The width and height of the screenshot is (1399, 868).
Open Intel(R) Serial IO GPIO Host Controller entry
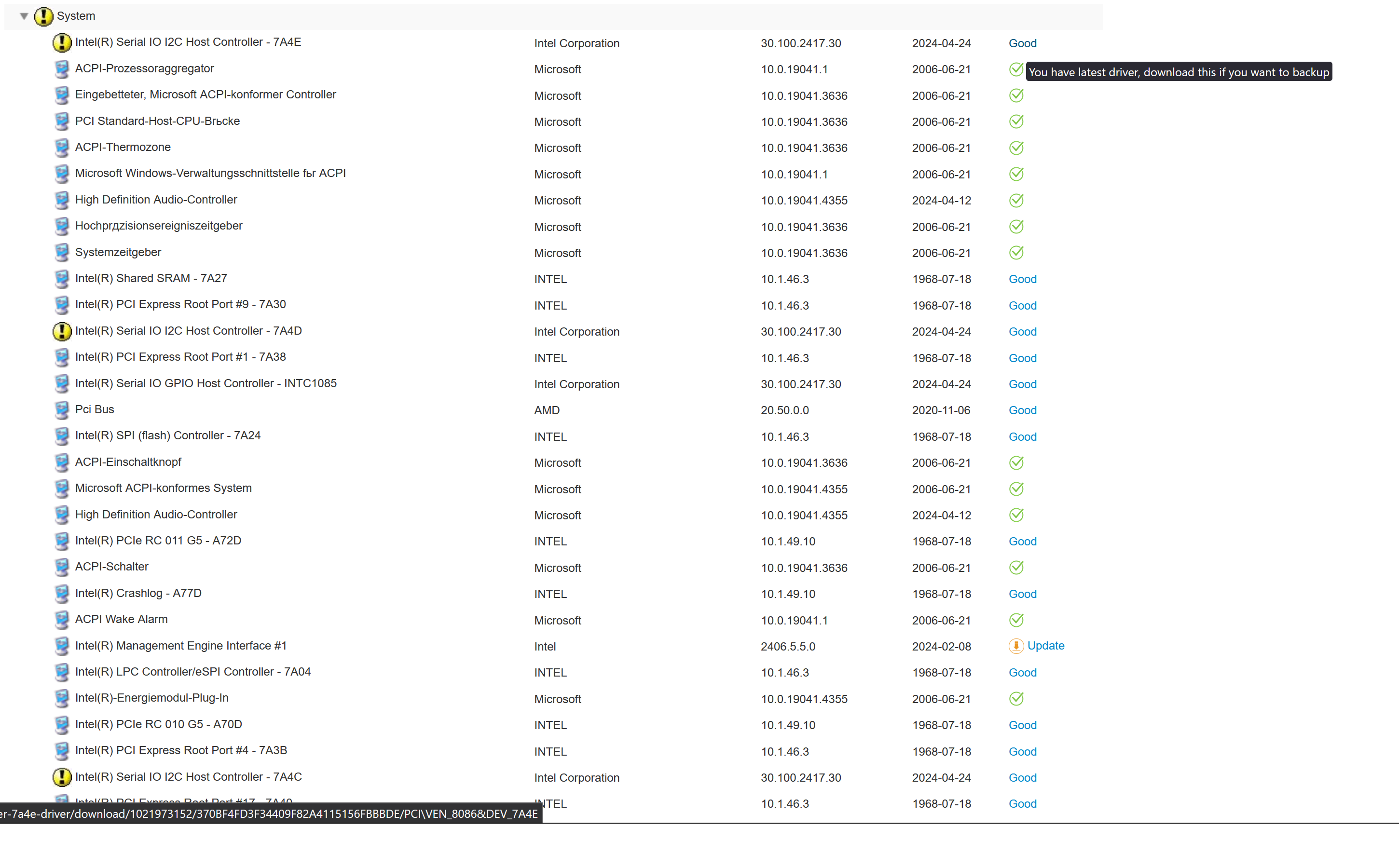pos(206,383)
